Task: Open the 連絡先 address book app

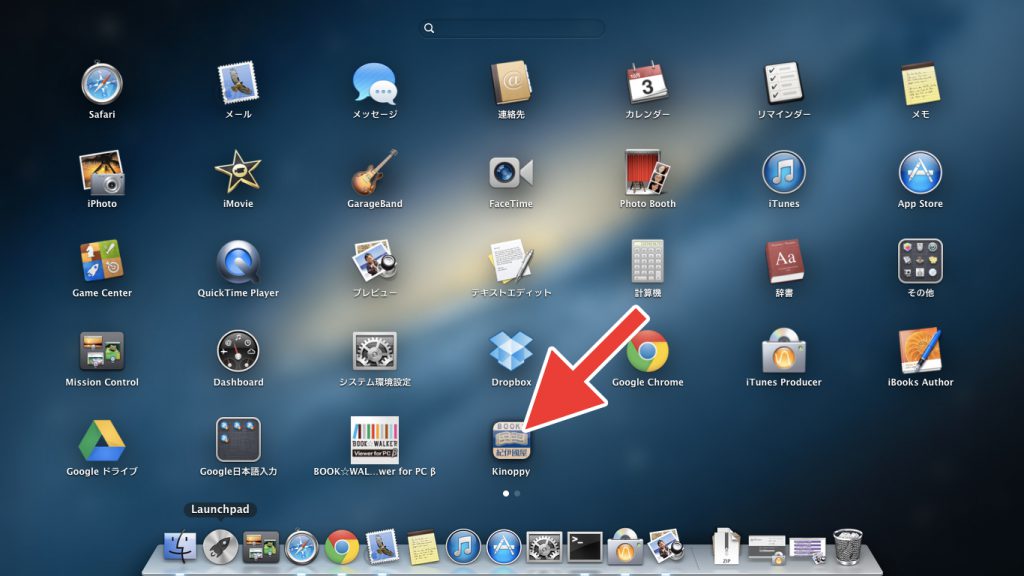Action: click(511, 83)
